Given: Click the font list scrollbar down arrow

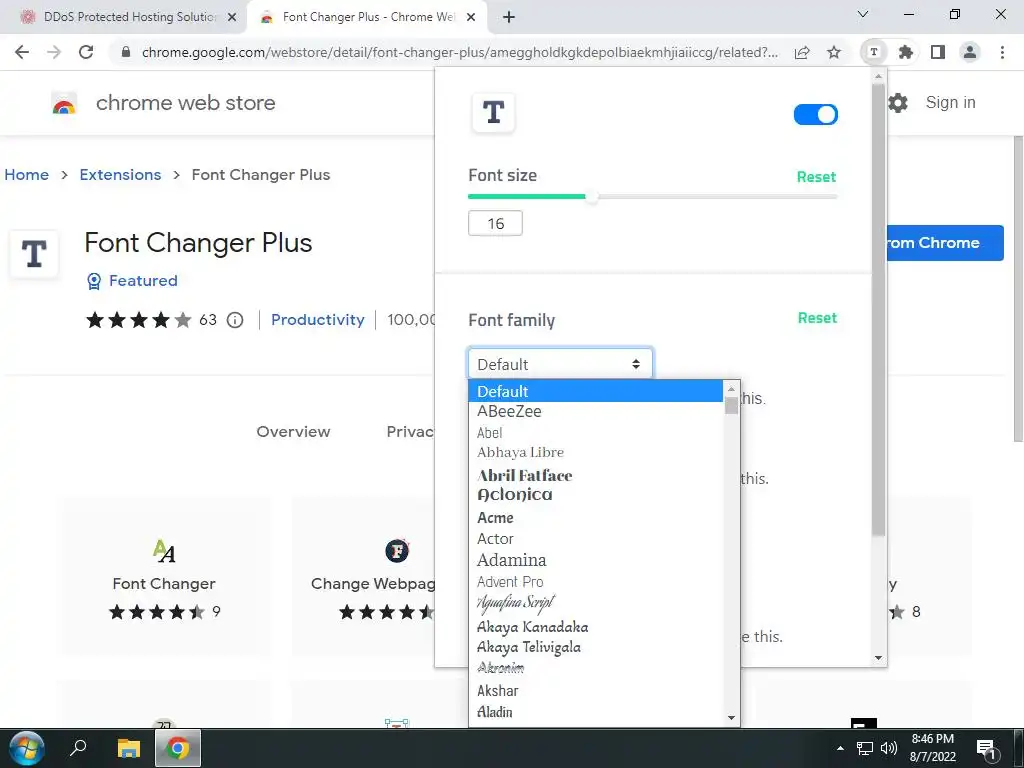Looking at the screenshot, I should click(x=731, y=718).
